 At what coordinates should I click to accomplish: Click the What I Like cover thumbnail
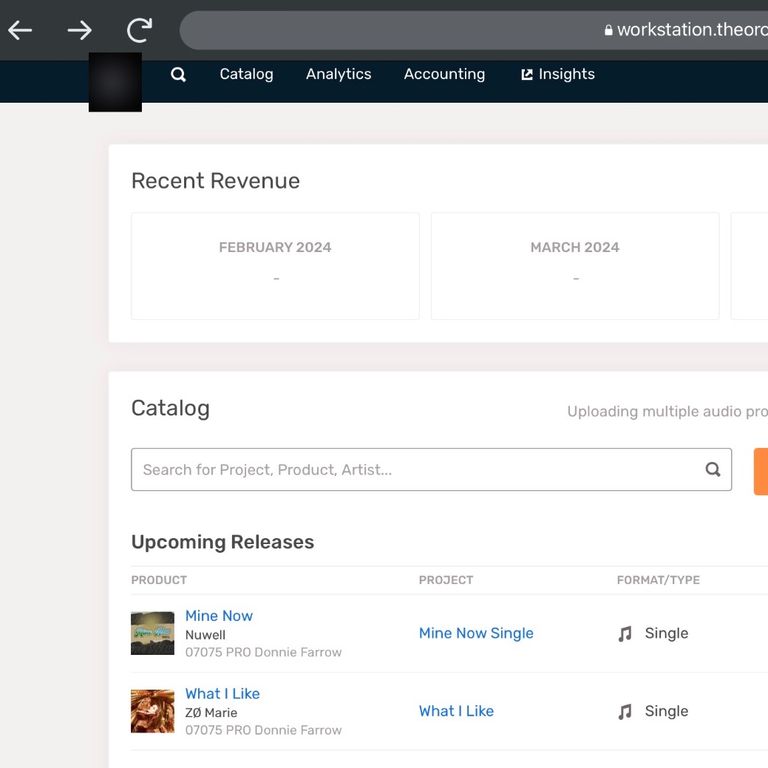(152, 711)
